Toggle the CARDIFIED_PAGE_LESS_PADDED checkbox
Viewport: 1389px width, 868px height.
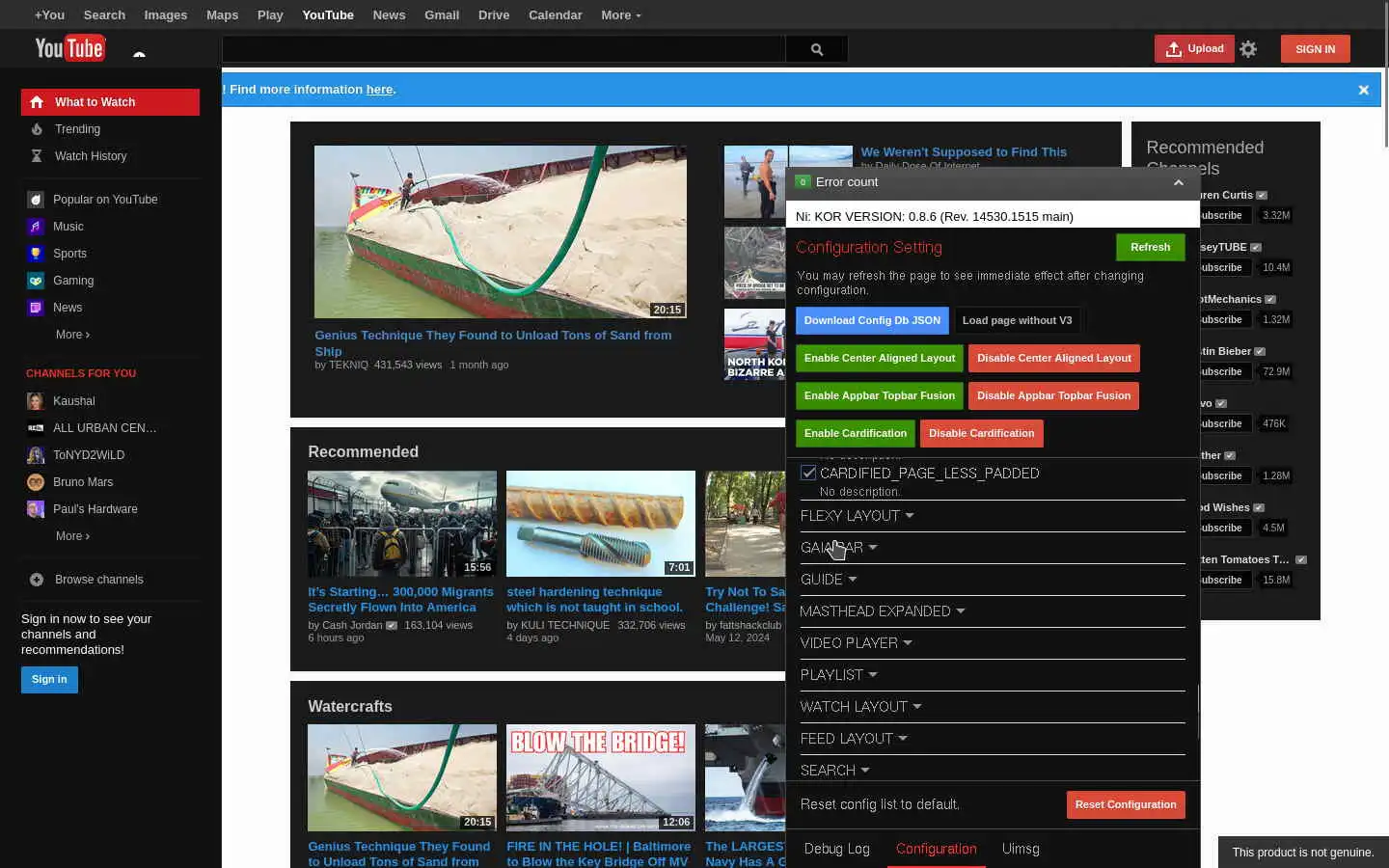pyautogui.click(x=808, y=473)
